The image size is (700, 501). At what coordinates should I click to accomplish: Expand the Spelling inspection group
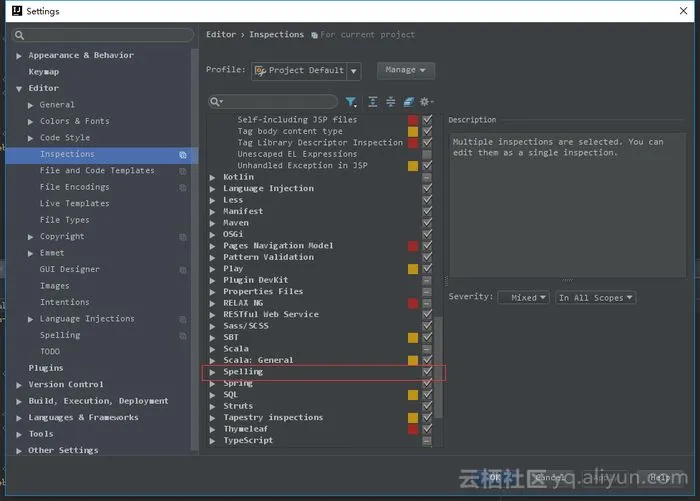[x=212, y=372]
